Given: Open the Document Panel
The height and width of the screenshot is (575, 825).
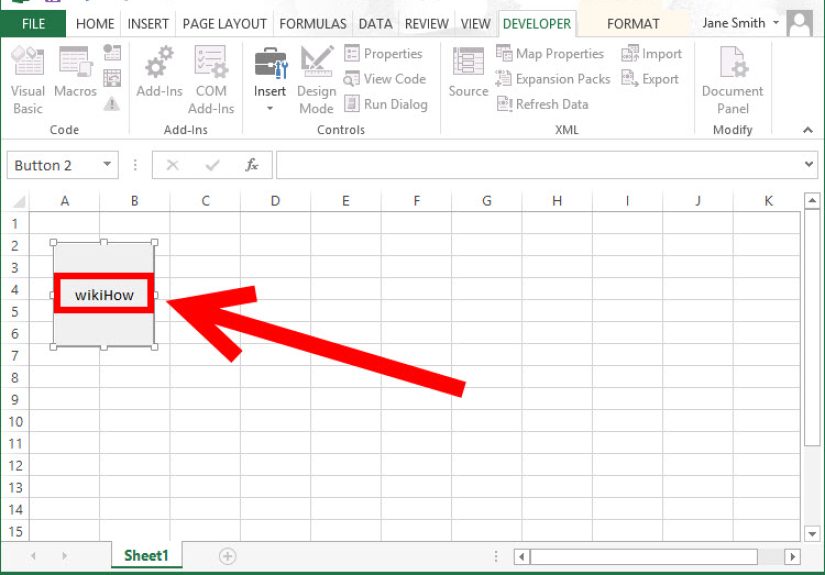Looking at the screenshot, I should pyautogui.click(x=732, y=80).
